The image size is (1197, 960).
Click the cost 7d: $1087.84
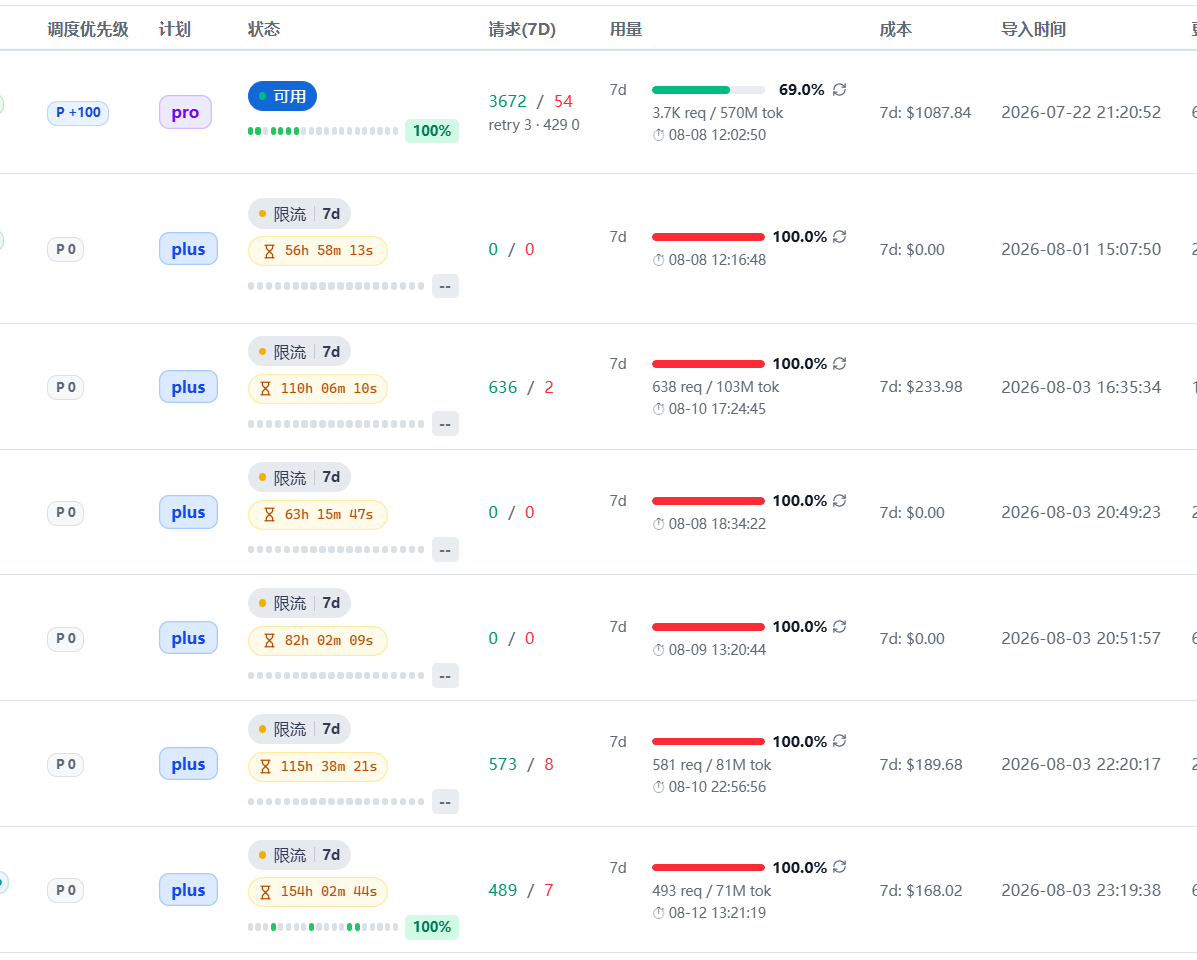(925, 113)
